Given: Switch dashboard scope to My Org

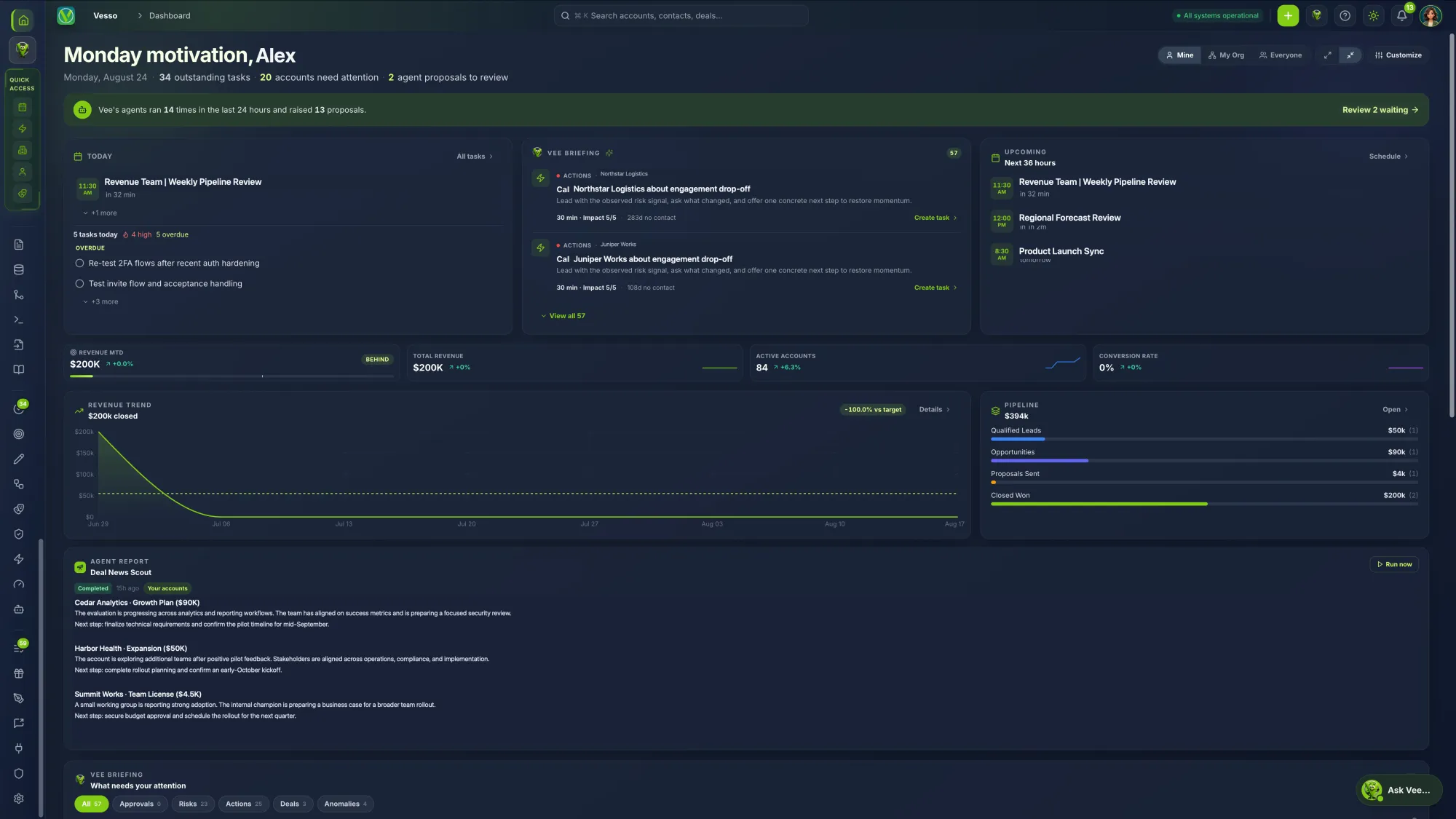Looking at the screenshot, I should point(1226,55).
